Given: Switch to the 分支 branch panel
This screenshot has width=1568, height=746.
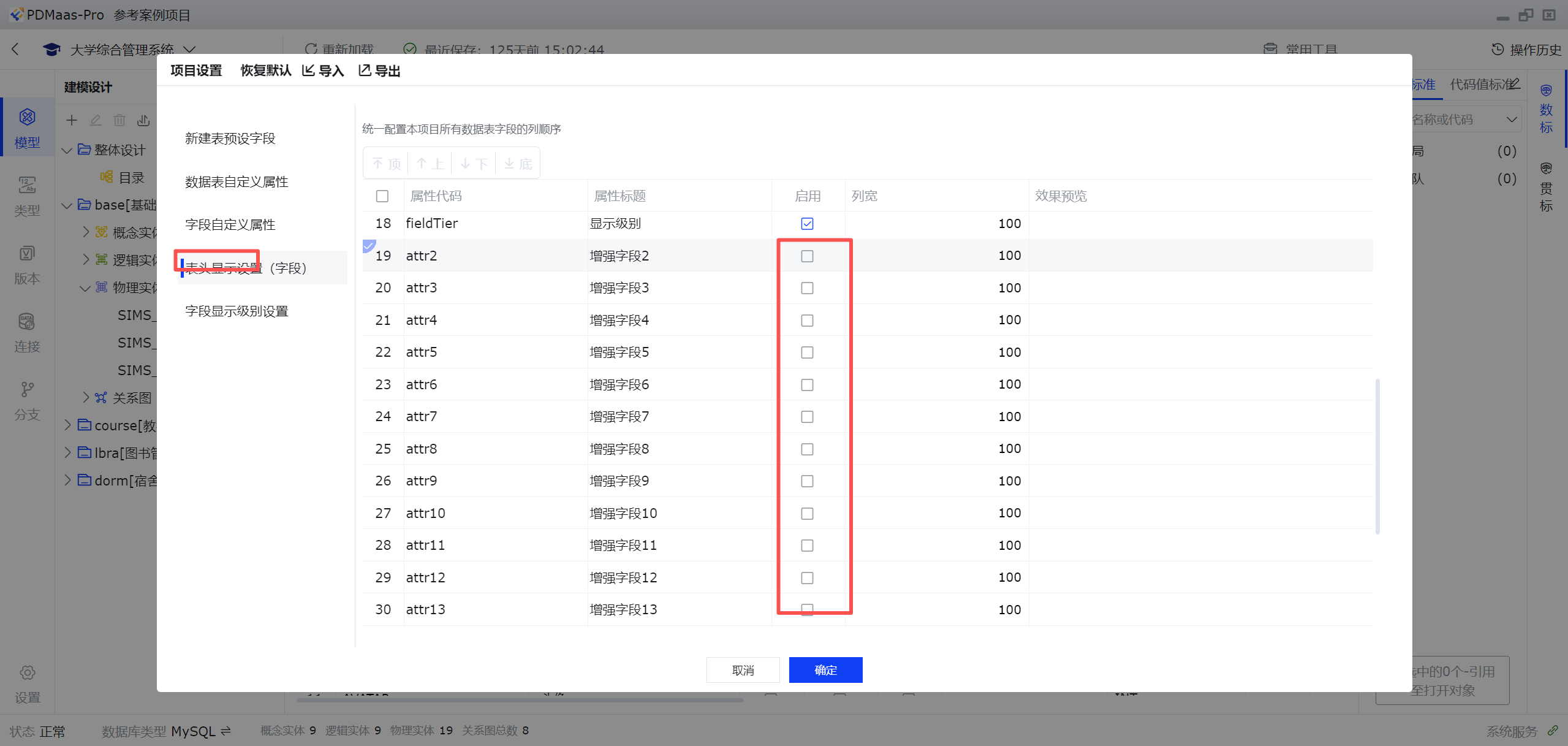Looking at the screenshot, I should (x=27, y=390).
